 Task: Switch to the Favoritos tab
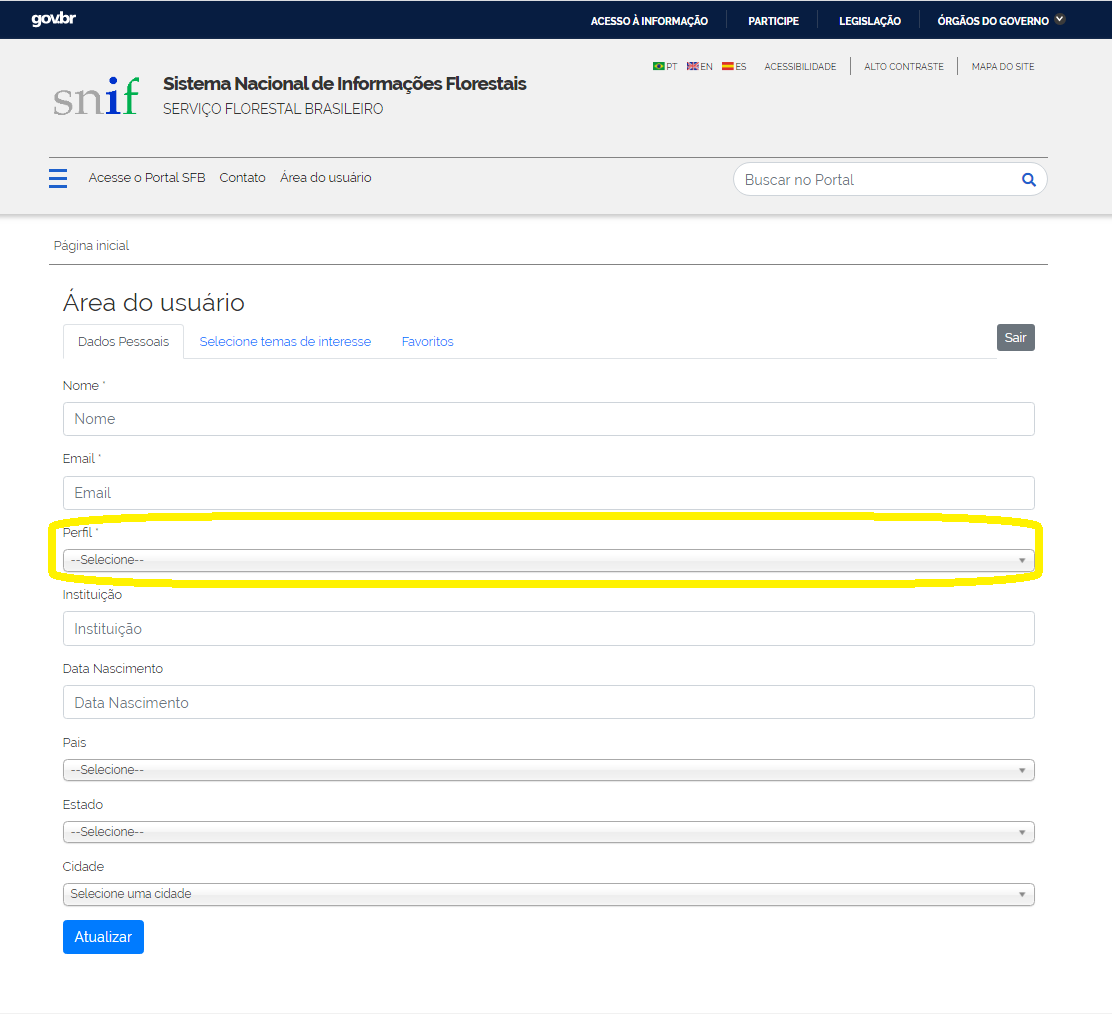point(427,341)
